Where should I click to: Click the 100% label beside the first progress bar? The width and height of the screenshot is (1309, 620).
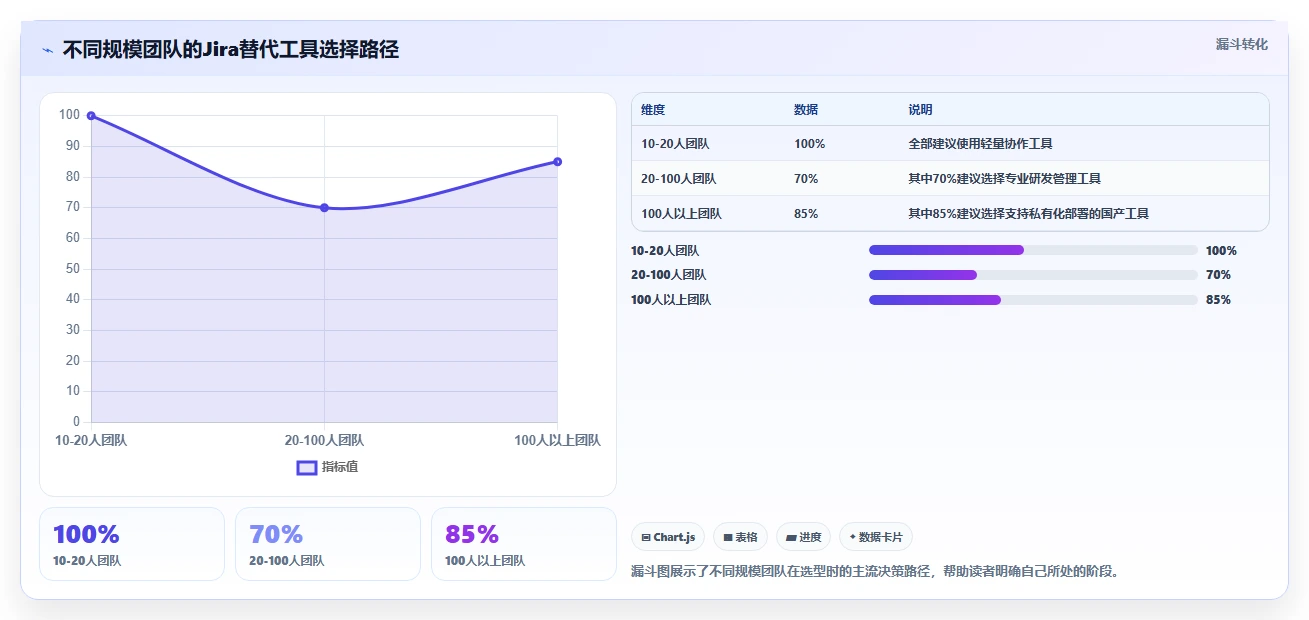[1221, 251]
